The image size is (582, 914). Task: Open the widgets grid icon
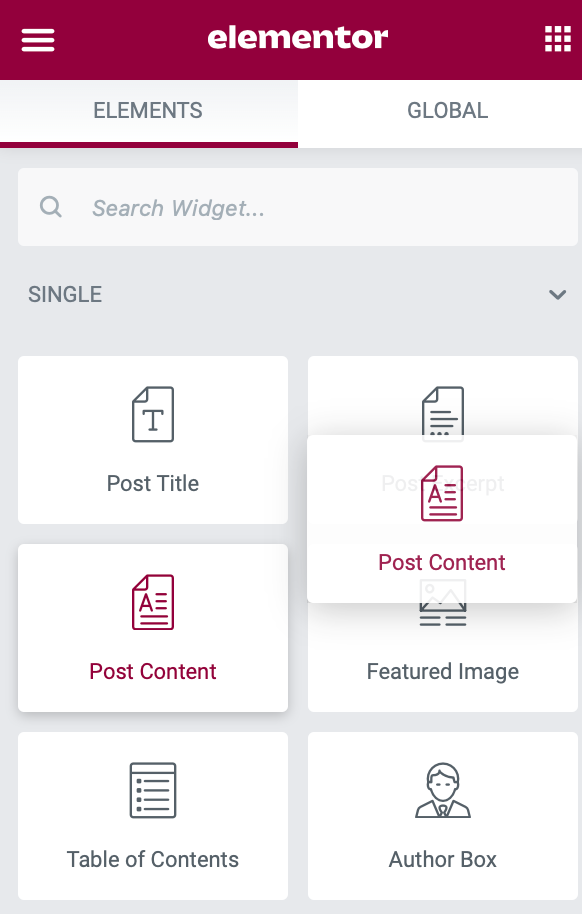coord(558,39)
